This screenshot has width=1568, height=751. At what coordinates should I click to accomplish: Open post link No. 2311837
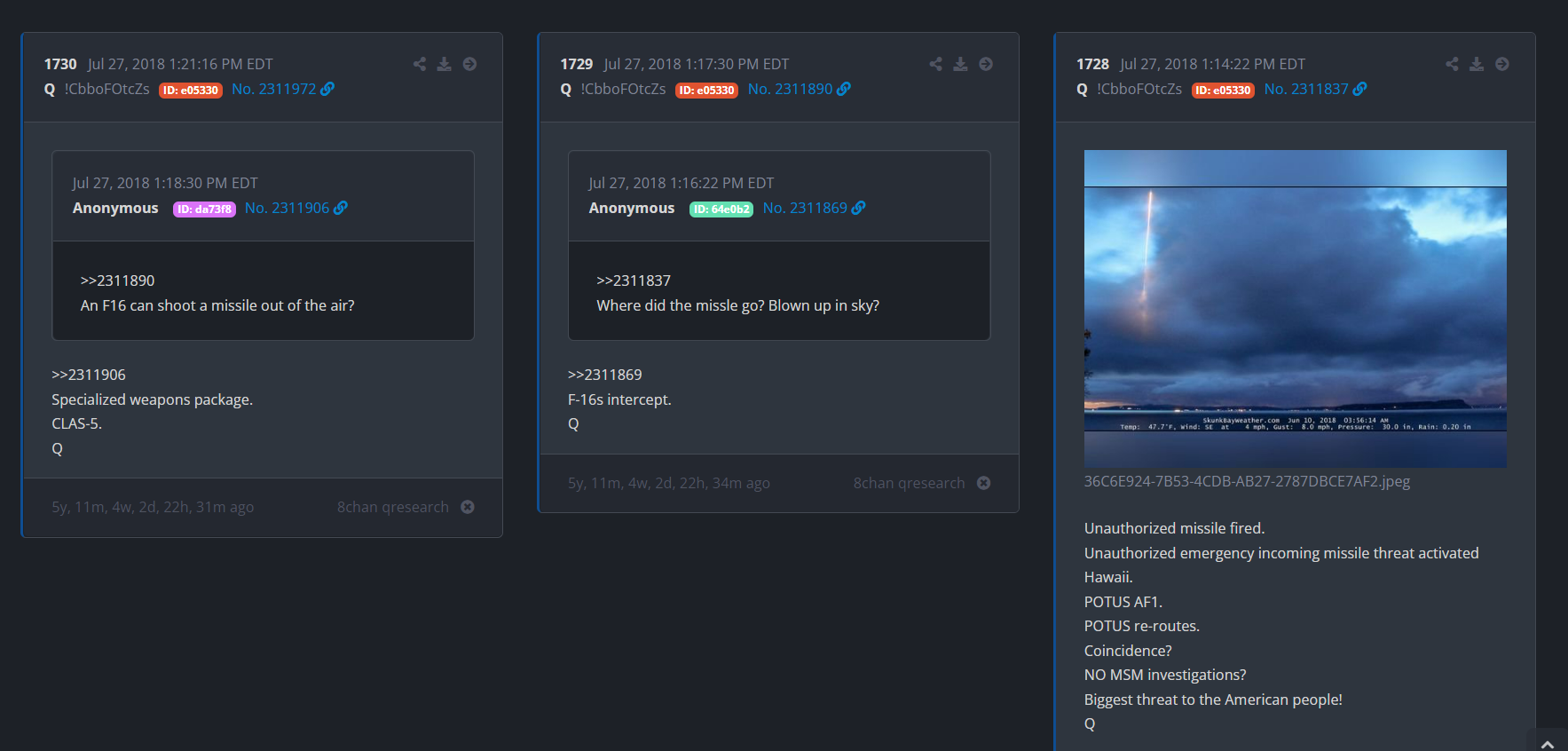click(x=1306, y=89)
